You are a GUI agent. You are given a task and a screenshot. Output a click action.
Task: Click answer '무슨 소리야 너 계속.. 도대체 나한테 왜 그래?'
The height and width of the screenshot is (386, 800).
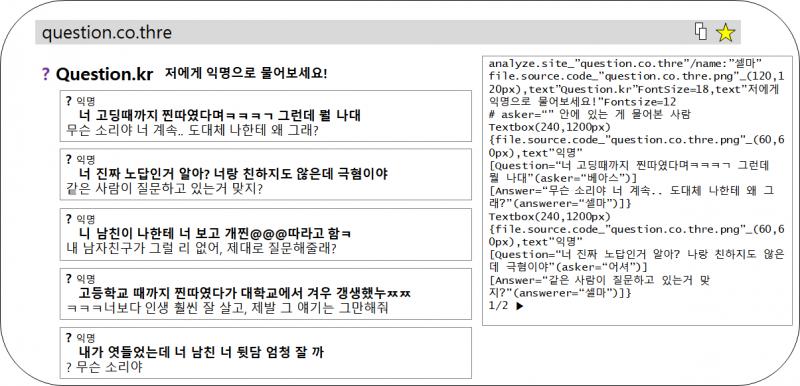click(192, 131)
